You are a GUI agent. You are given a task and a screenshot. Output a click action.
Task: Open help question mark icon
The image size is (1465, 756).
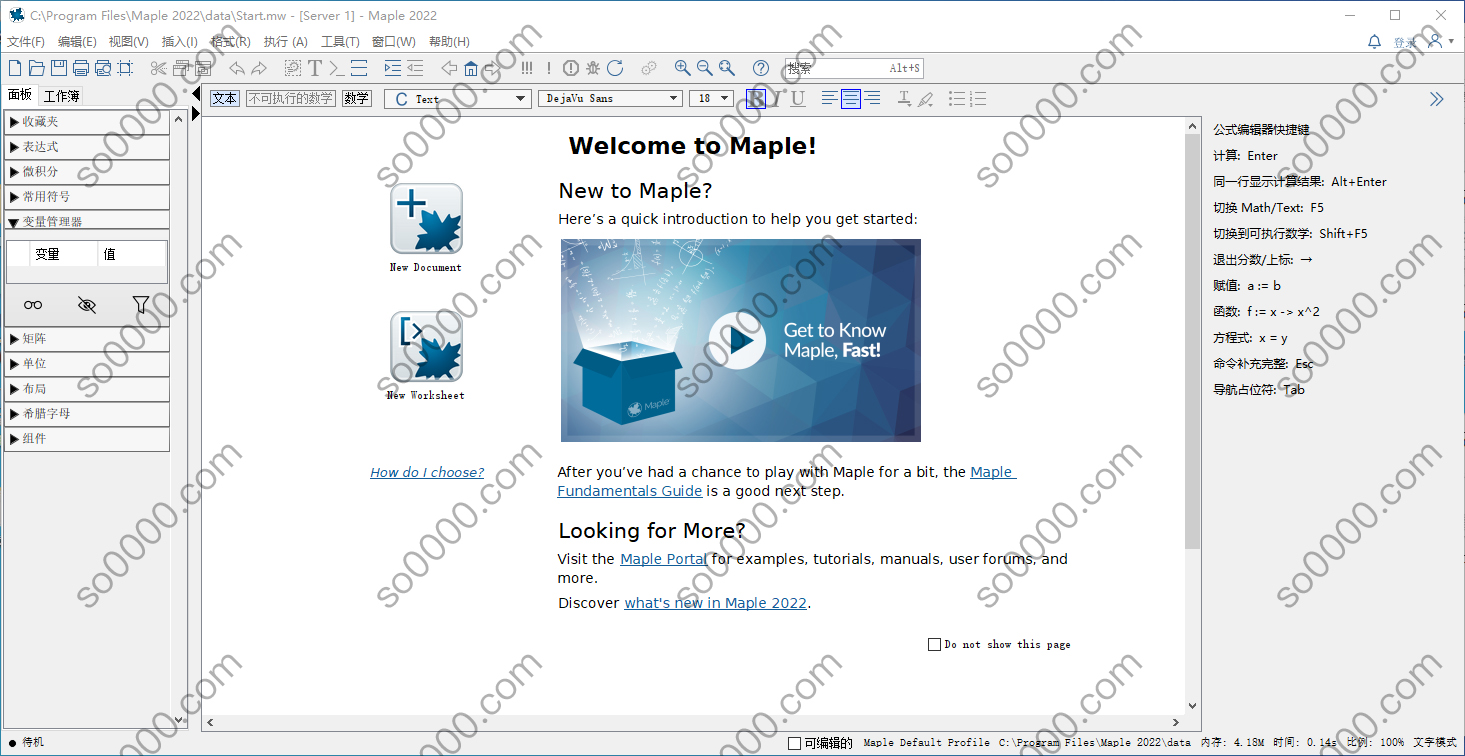pyautogui.click(x=761, y=68)
